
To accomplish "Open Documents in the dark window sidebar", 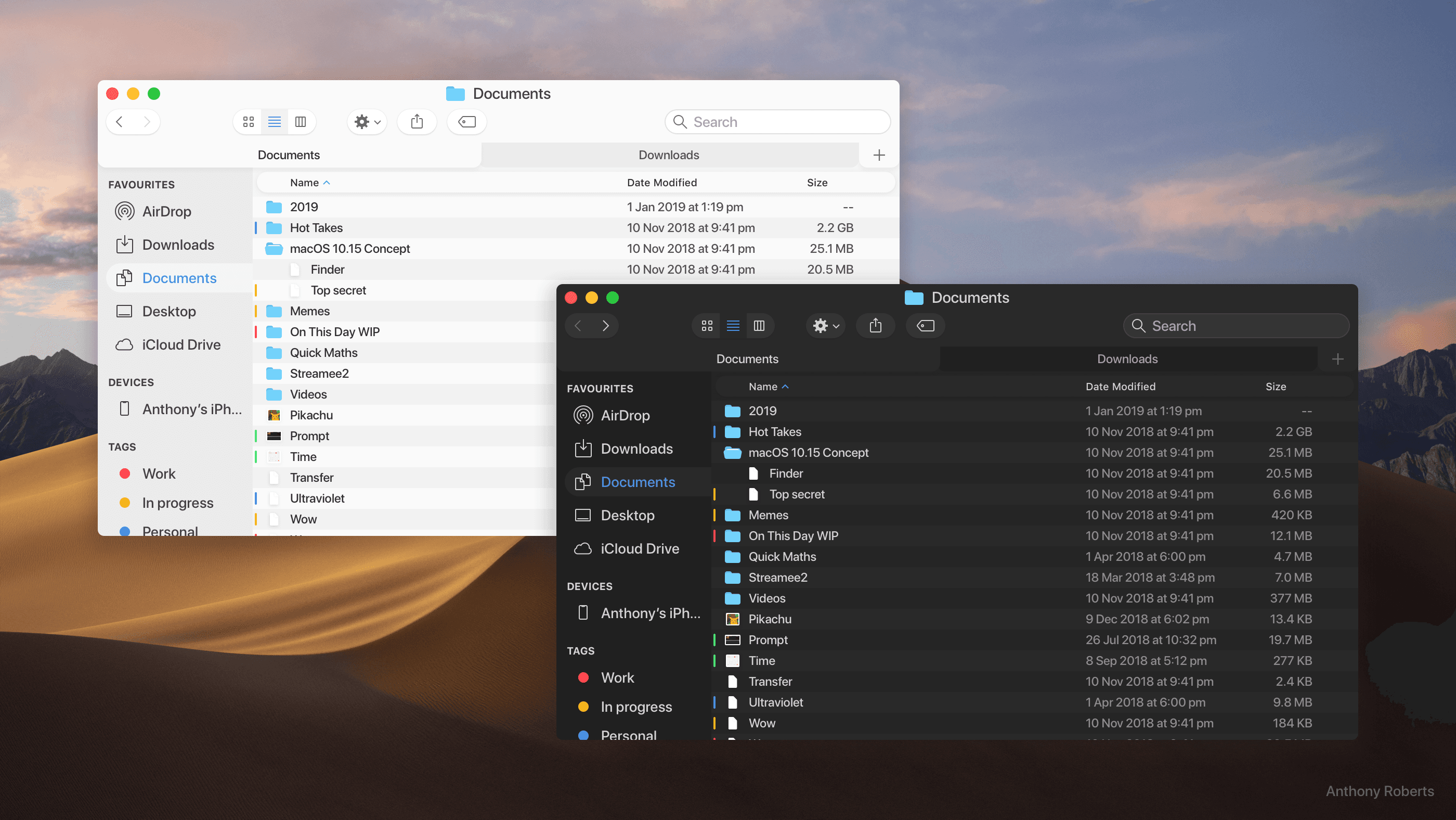I will (638, 482).
